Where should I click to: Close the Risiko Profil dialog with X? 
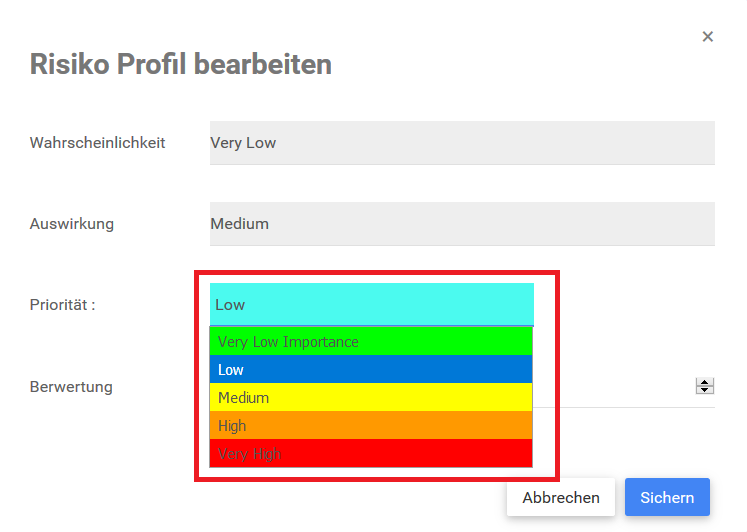click(x=708, y=37)
